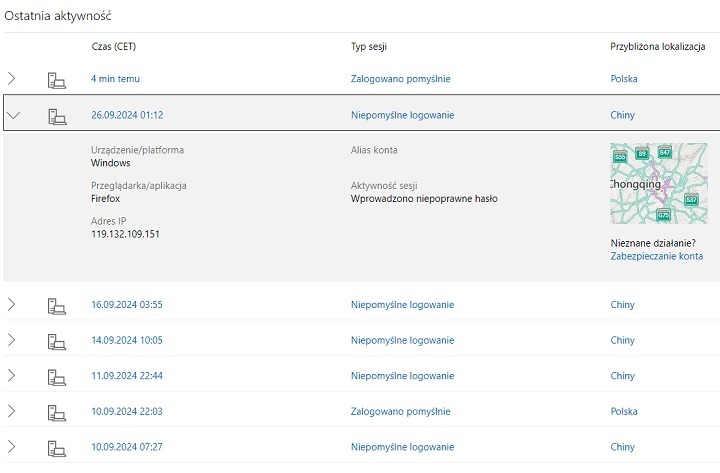720x473 pixels.
Task: Click device icon beside 10.09.2024 07:27 entry
Action: [x=57, y=447]
